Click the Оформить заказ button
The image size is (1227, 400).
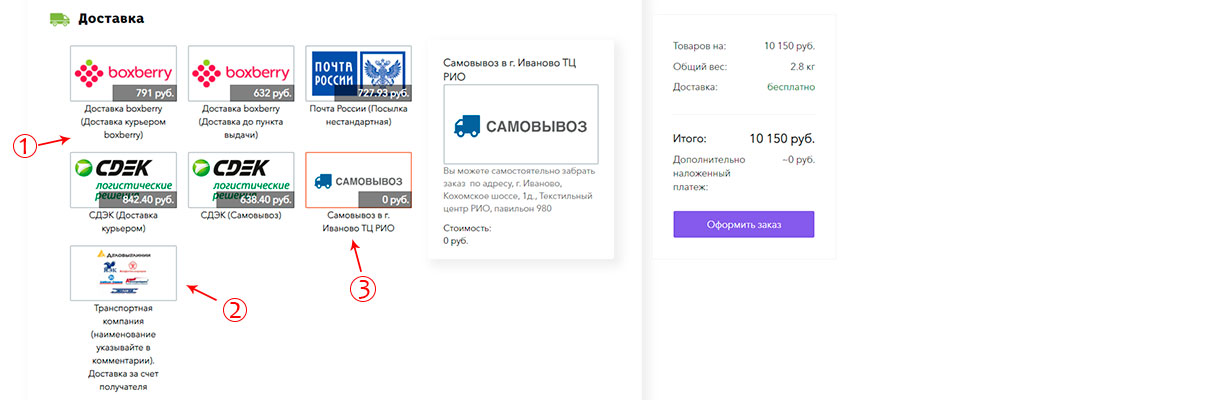(743, 224)
